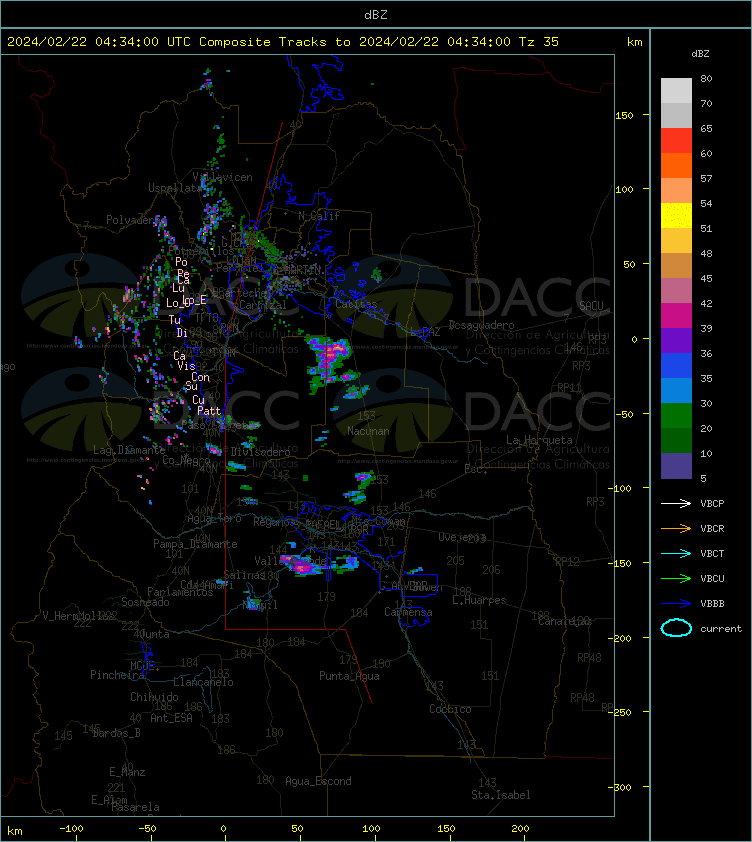Click the Sosneado place label
Viewport: 752px width, 842px height.
145,602
